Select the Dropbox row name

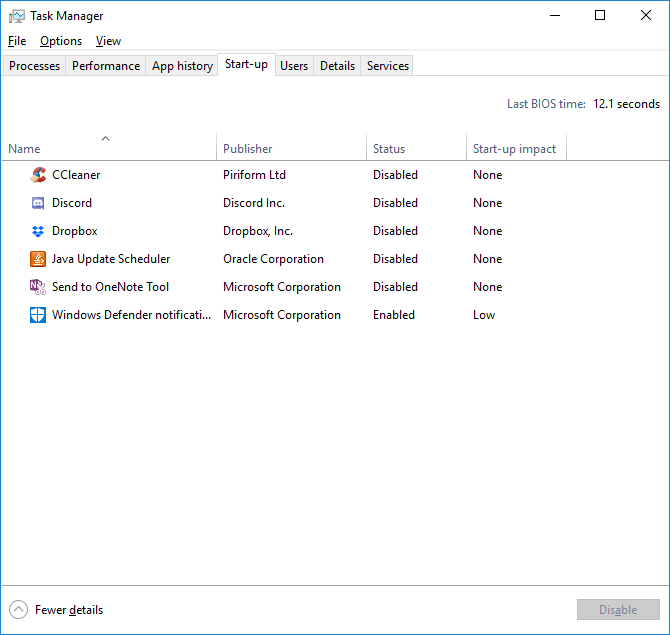point(75,231)
